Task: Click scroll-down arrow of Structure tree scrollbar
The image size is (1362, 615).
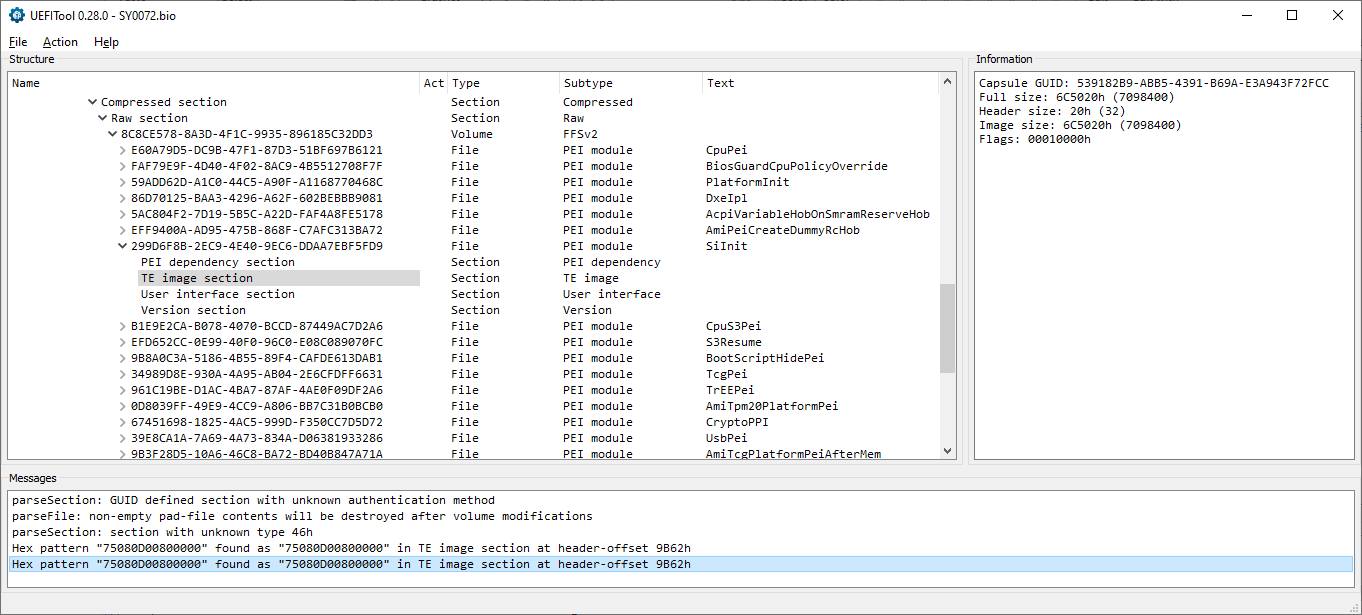Action: coord(947,451)
